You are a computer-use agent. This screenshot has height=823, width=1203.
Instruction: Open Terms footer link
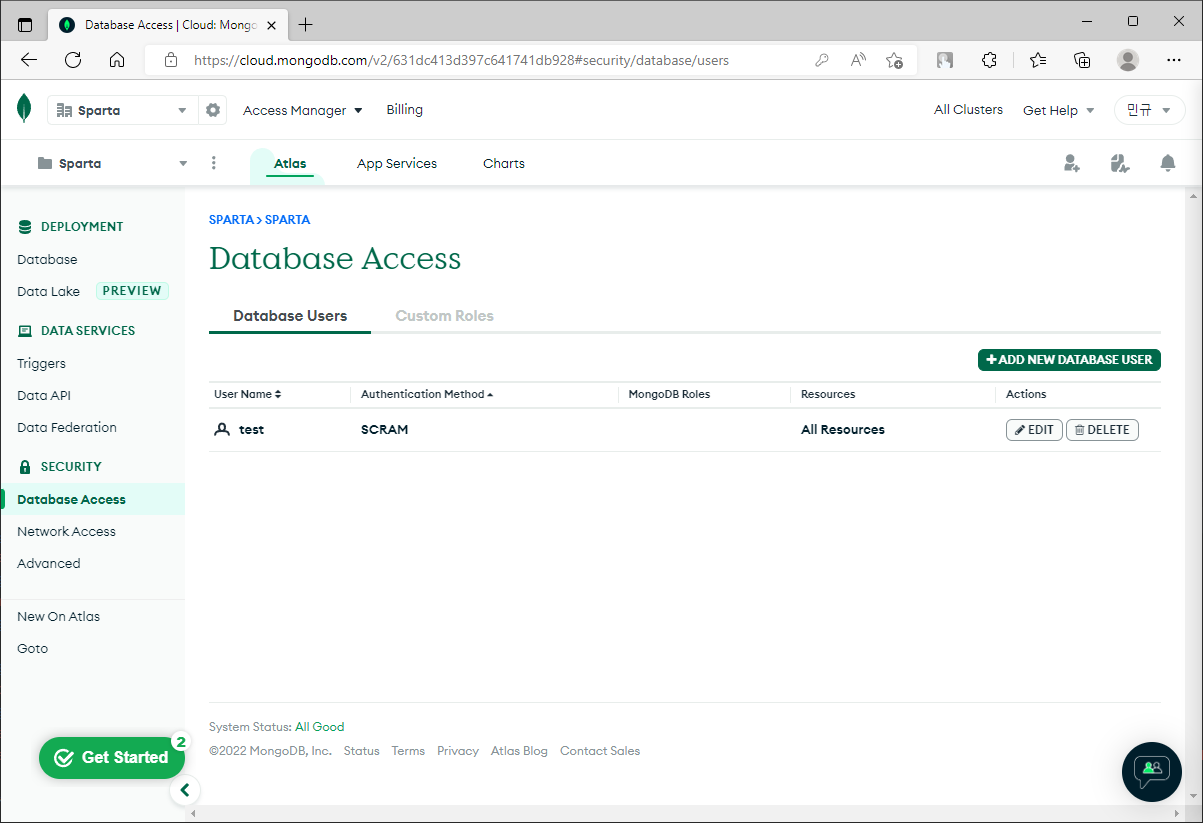point(408,751)
